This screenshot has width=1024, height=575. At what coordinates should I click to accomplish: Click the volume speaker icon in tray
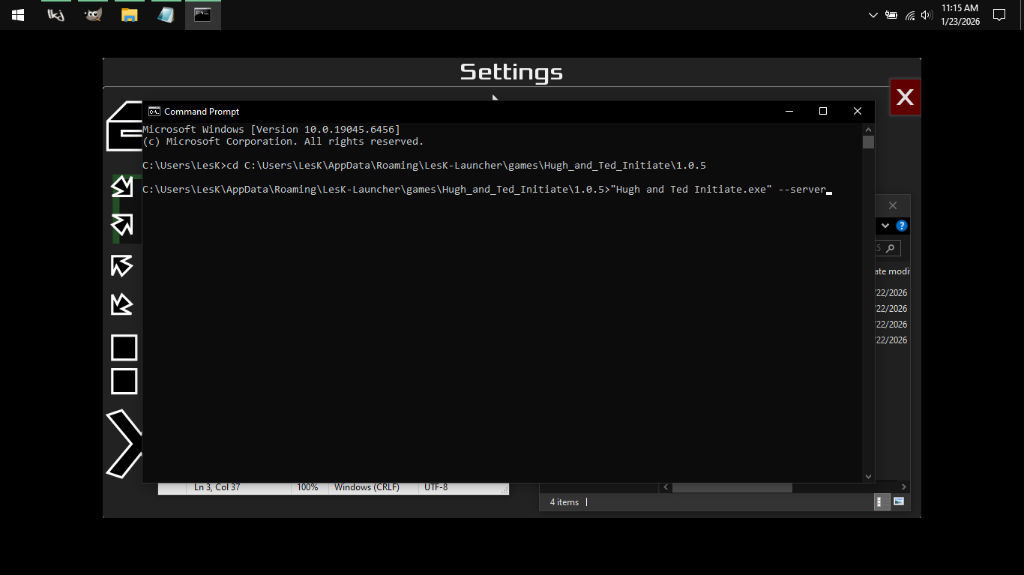point(926,15)
